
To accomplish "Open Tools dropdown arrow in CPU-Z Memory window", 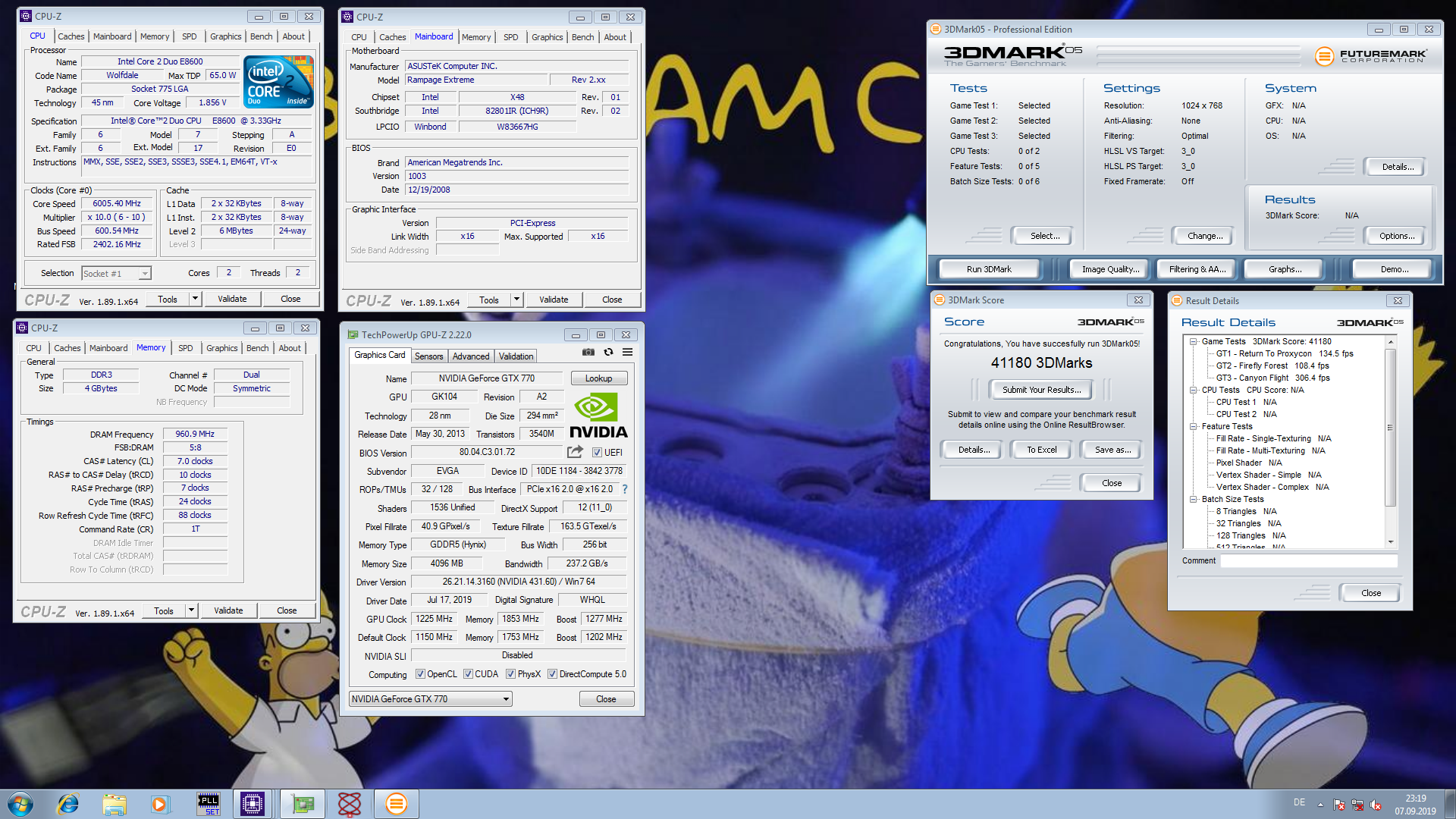I will (x=191, y=610).
